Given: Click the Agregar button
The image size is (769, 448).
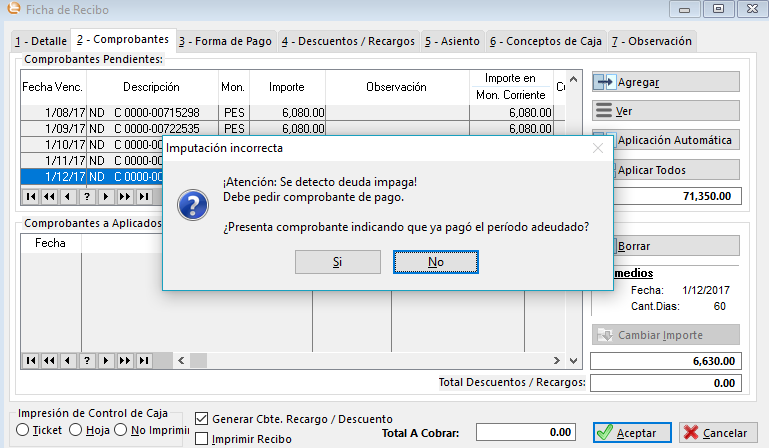Looking at the screenshot, I should pyautogui.click(x=665, y=82).
